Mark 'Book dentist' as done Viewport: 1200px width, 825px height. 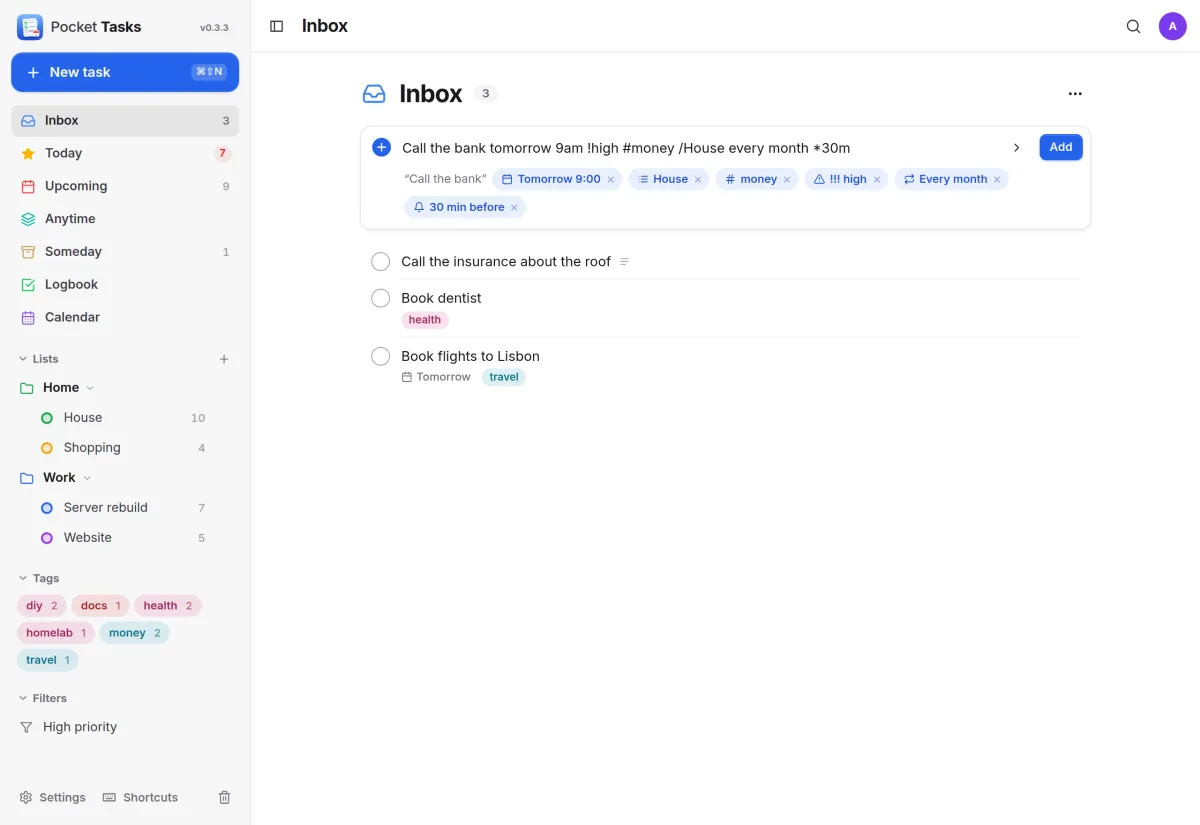tap(380, 298)
